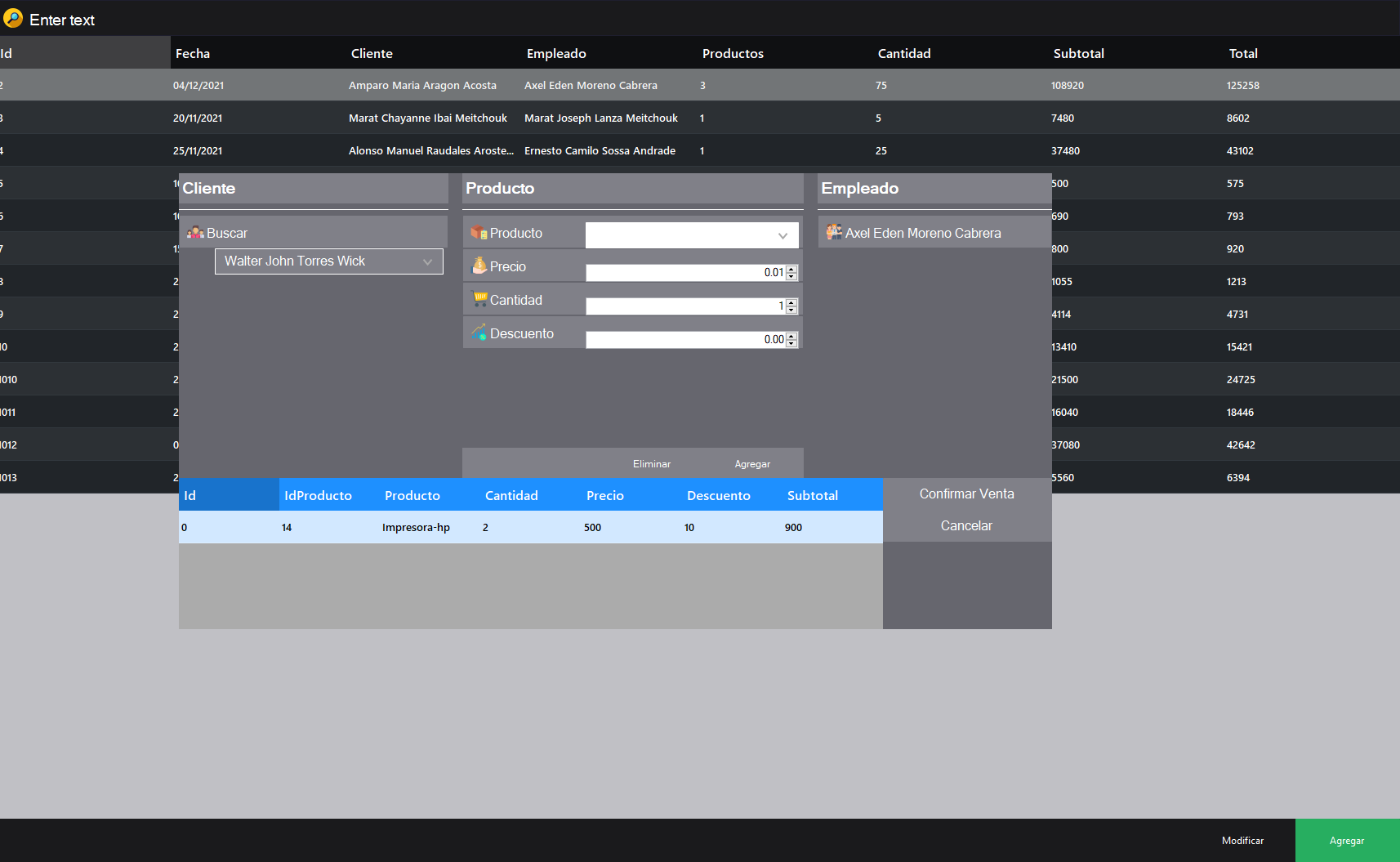Click the Producto package box icon
The image size is (1400, 862).
[478, 233]
